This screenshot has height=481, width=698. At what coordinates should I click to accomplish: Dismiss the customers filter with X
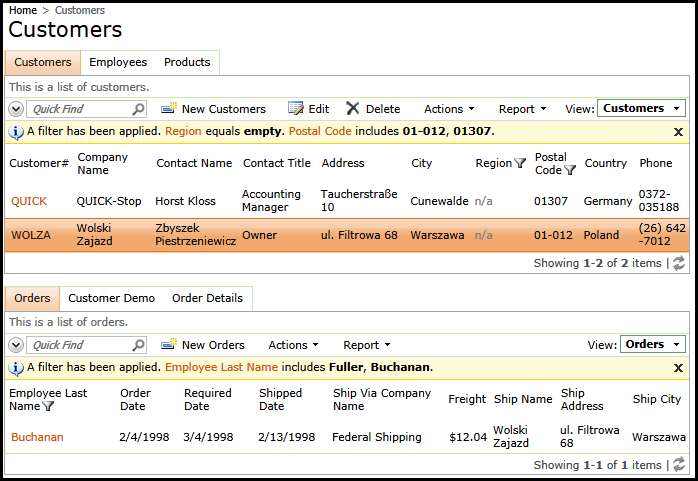click(x=678, y=132)
